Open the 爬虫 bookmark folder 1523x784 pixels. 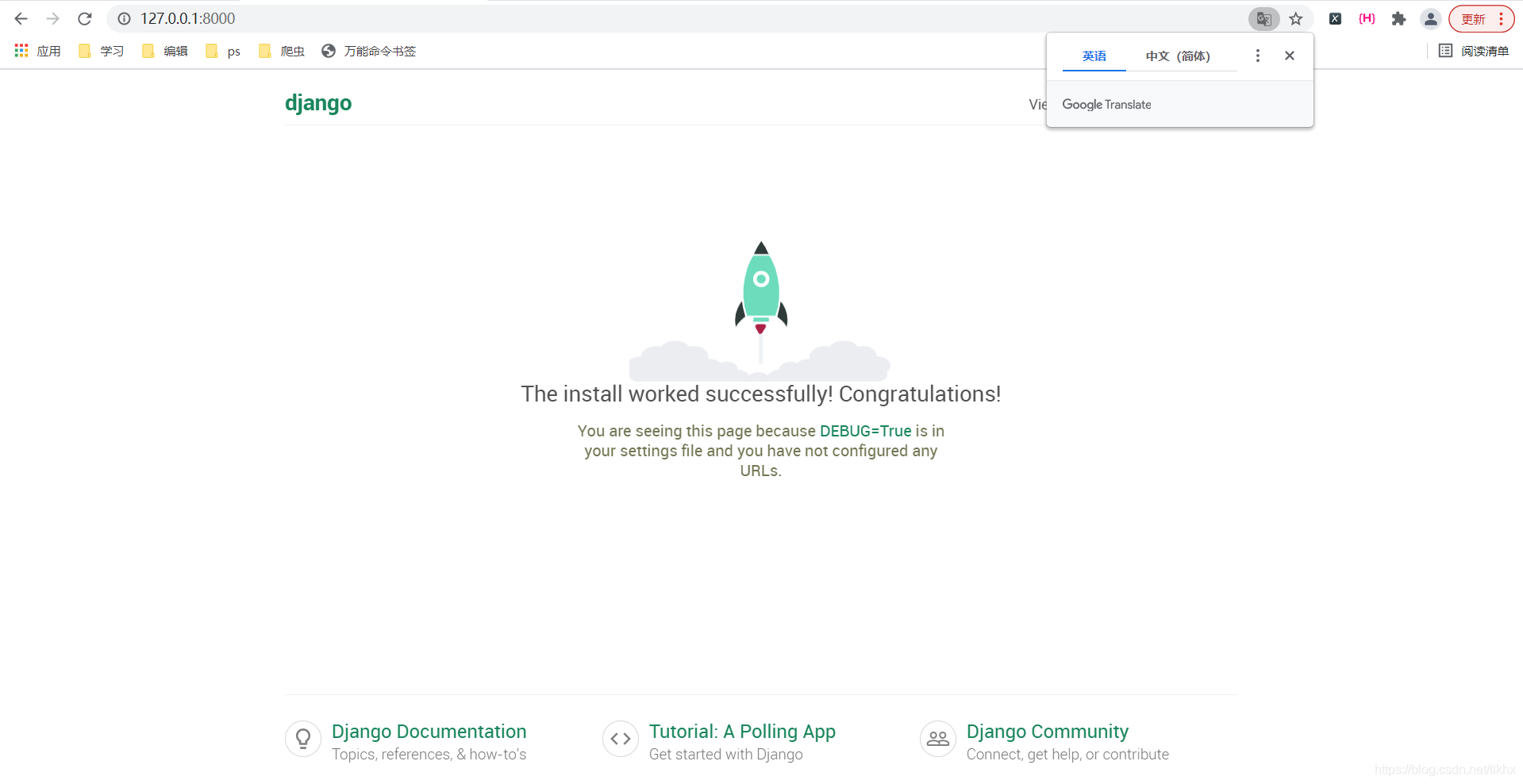click(x=281, y=51)
